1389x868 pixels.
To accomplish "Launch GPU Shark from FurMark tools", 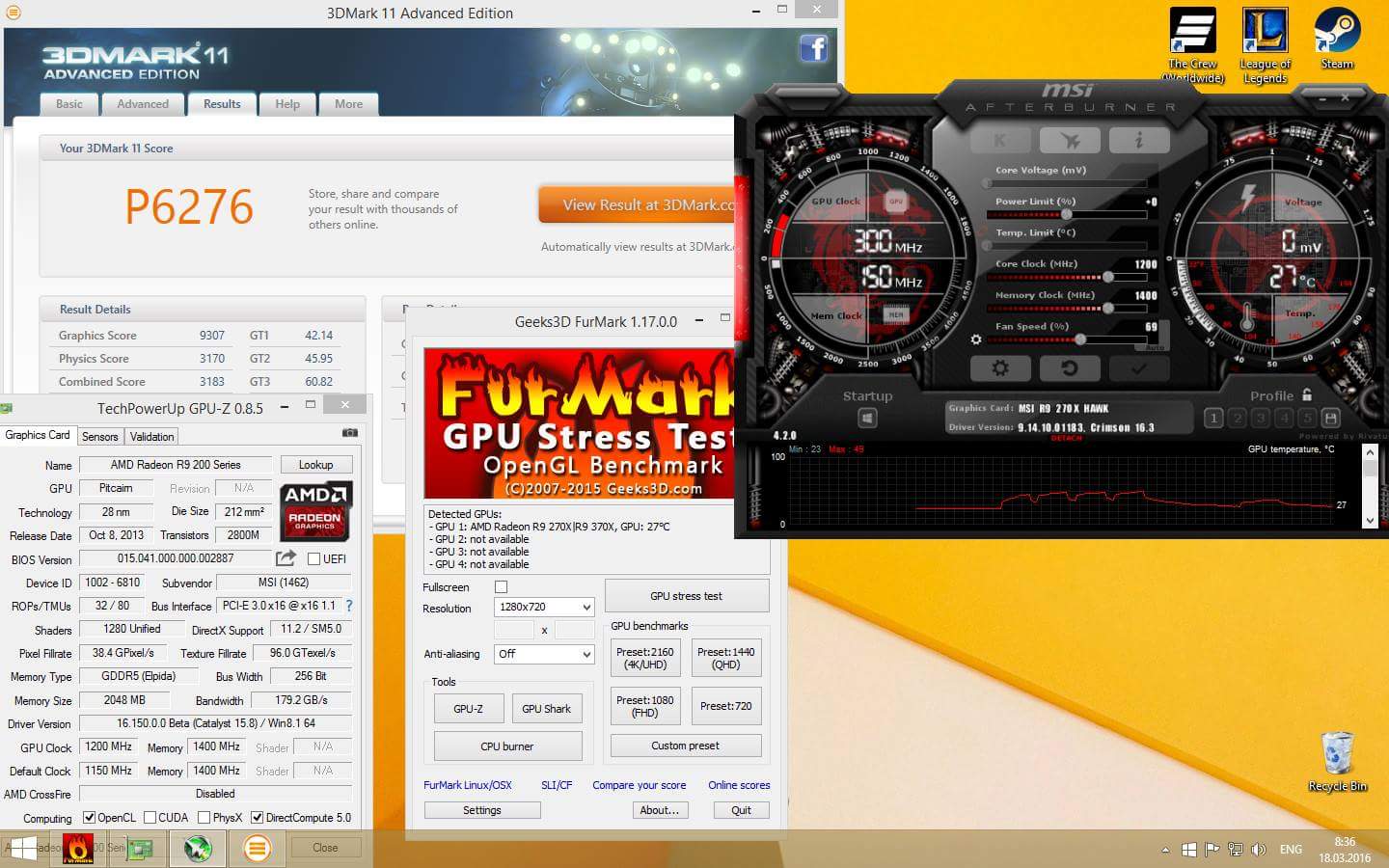I will (546, 709).
